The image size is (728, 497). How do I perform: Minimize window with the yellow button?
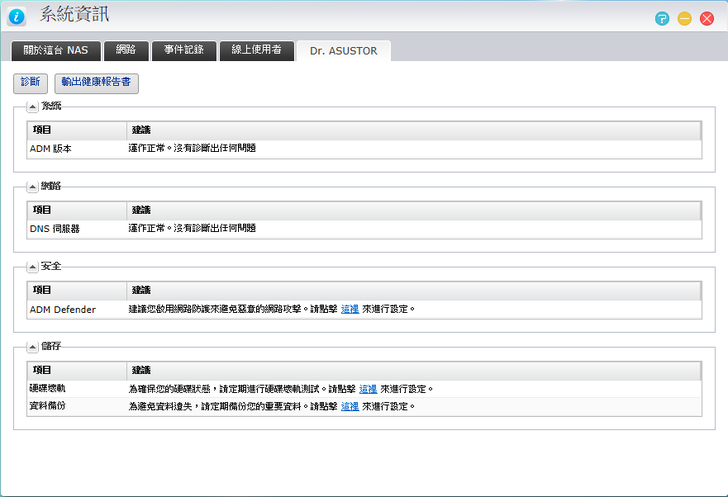[x=685, y=19]
